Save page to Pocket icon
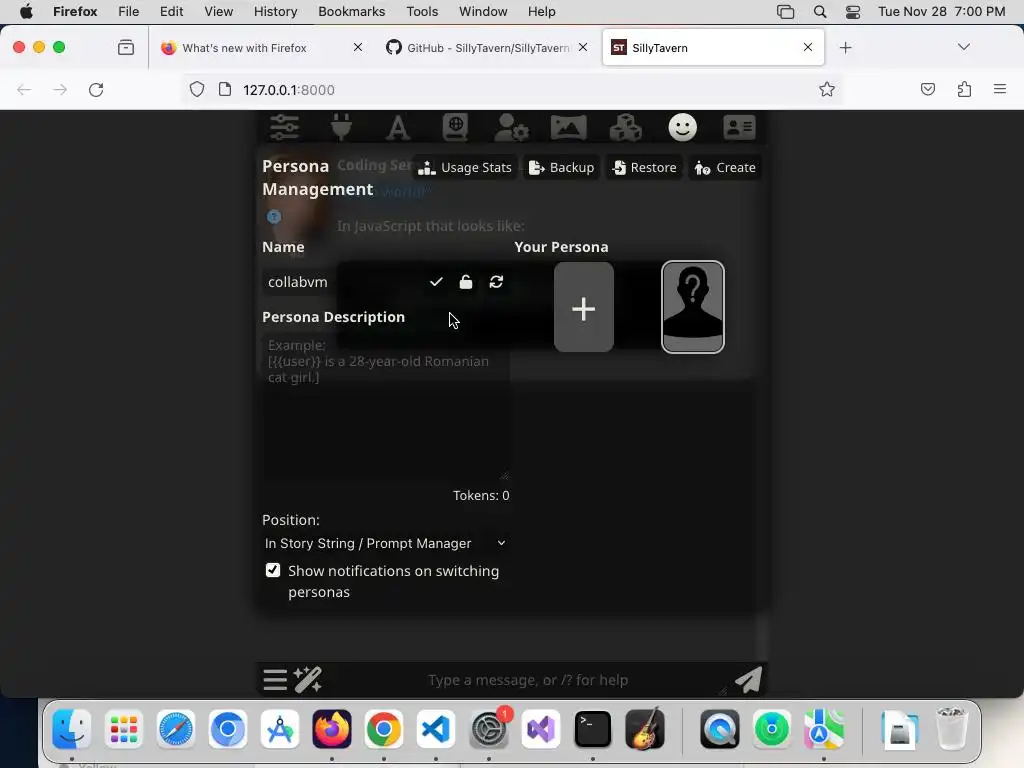1024x768 pixels. pyautogui.click(x=928, y=89)
